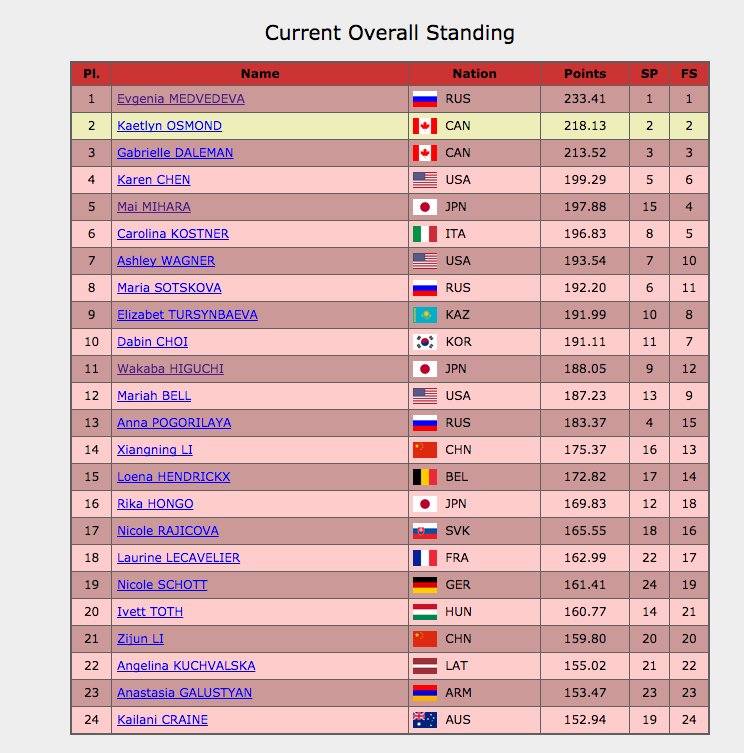The height and width of the screenshot is (753, 744).
Task: Click the Anna POGORILAYA name link
Action: (174, 423)
